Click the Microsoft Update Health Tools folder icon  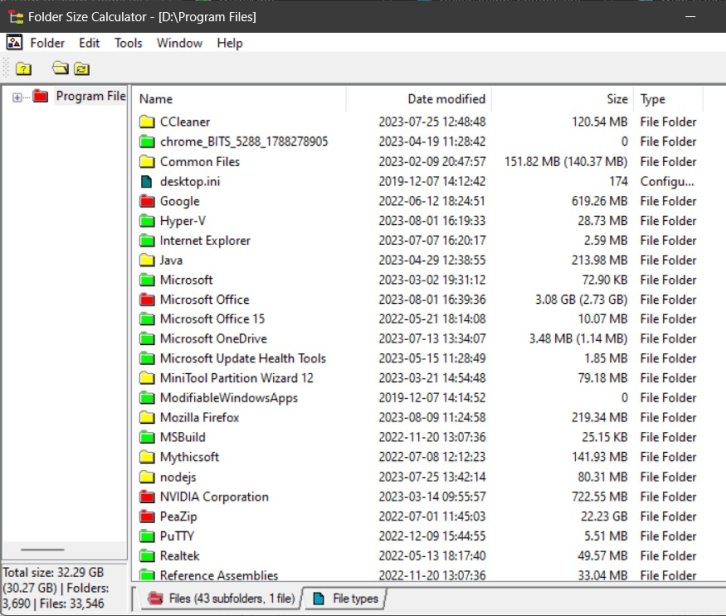click(147, 358)
